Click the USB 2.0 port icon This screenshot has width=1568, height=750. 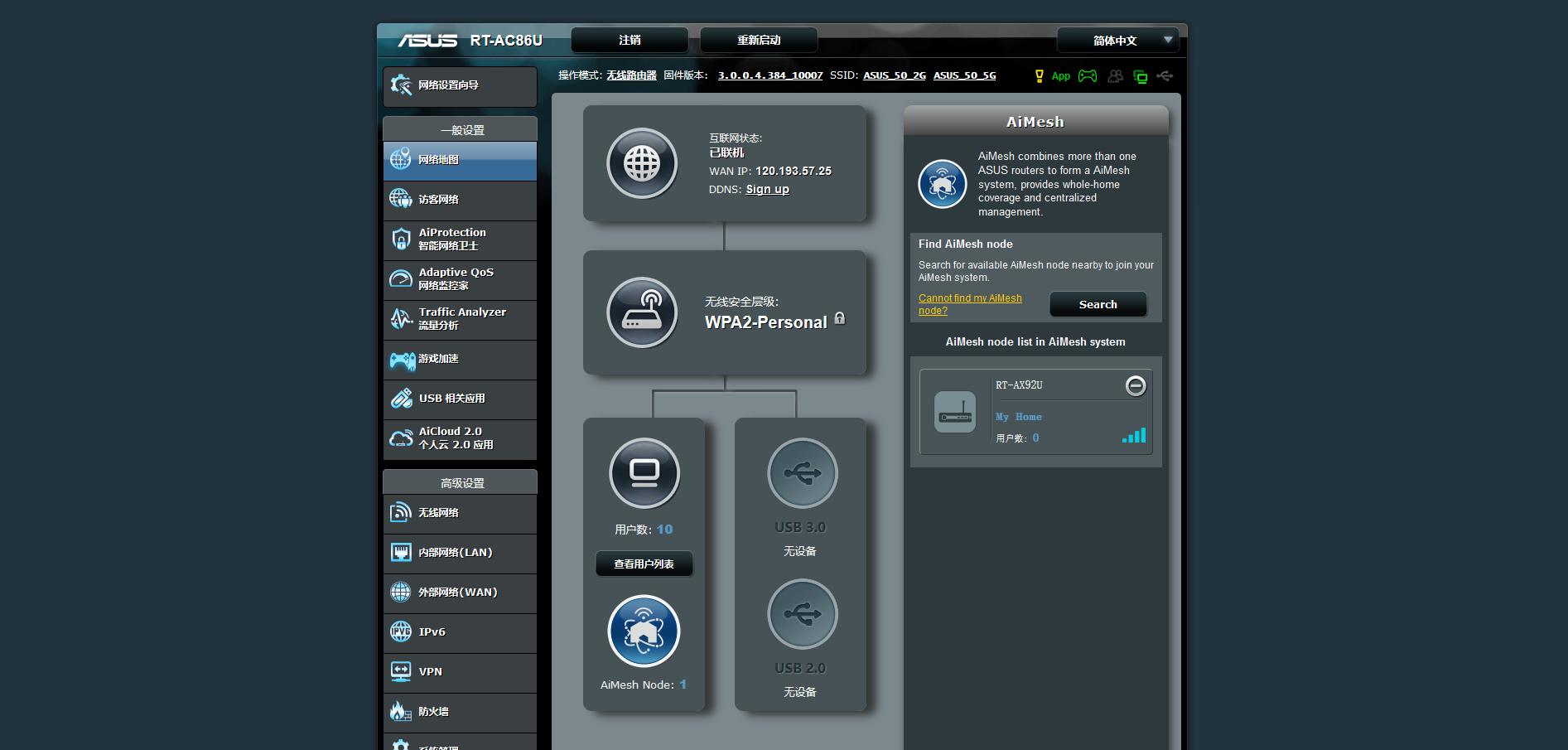coord(802,614)
